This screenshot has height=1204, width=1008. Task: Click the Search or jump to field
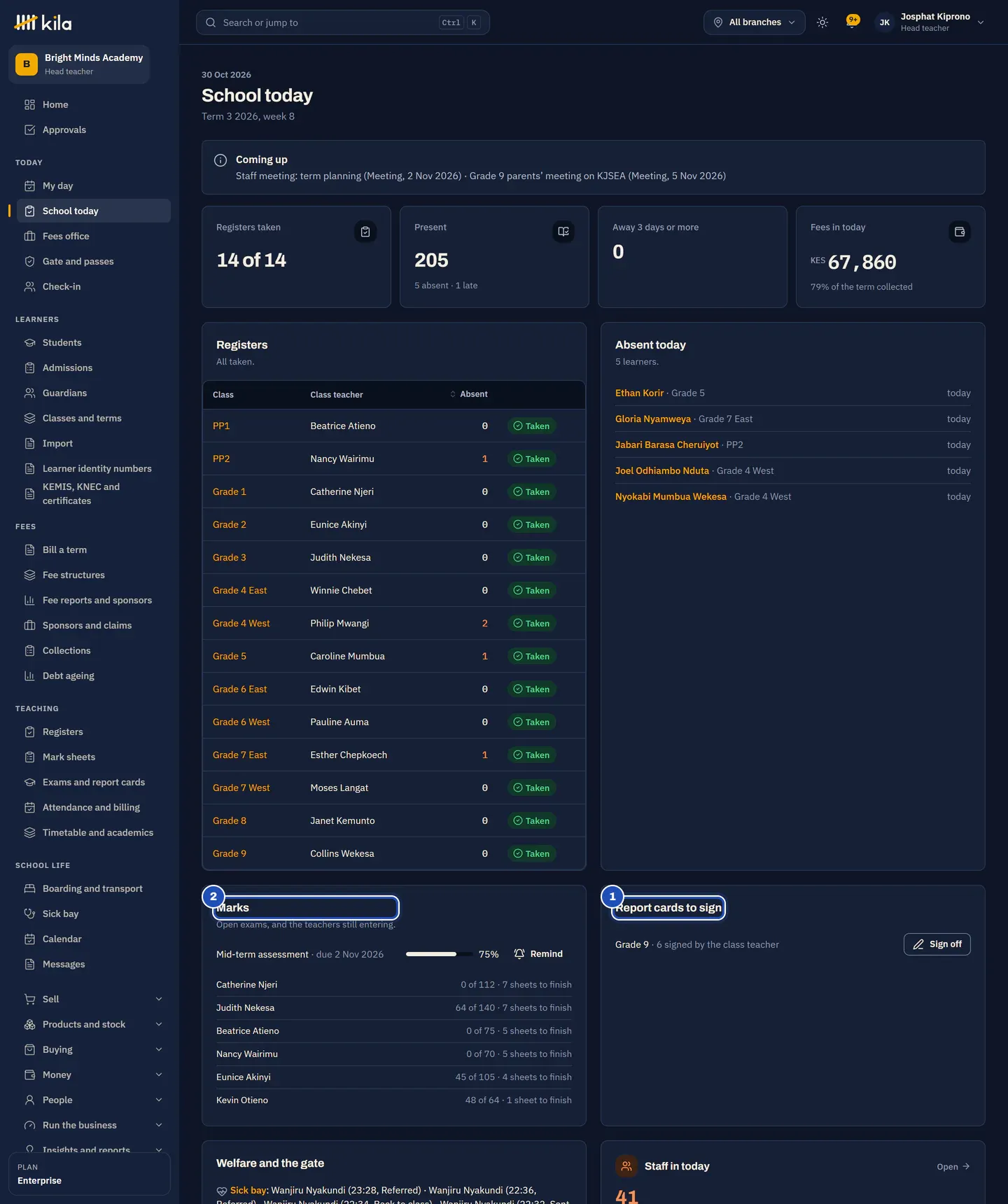point(343,22)
